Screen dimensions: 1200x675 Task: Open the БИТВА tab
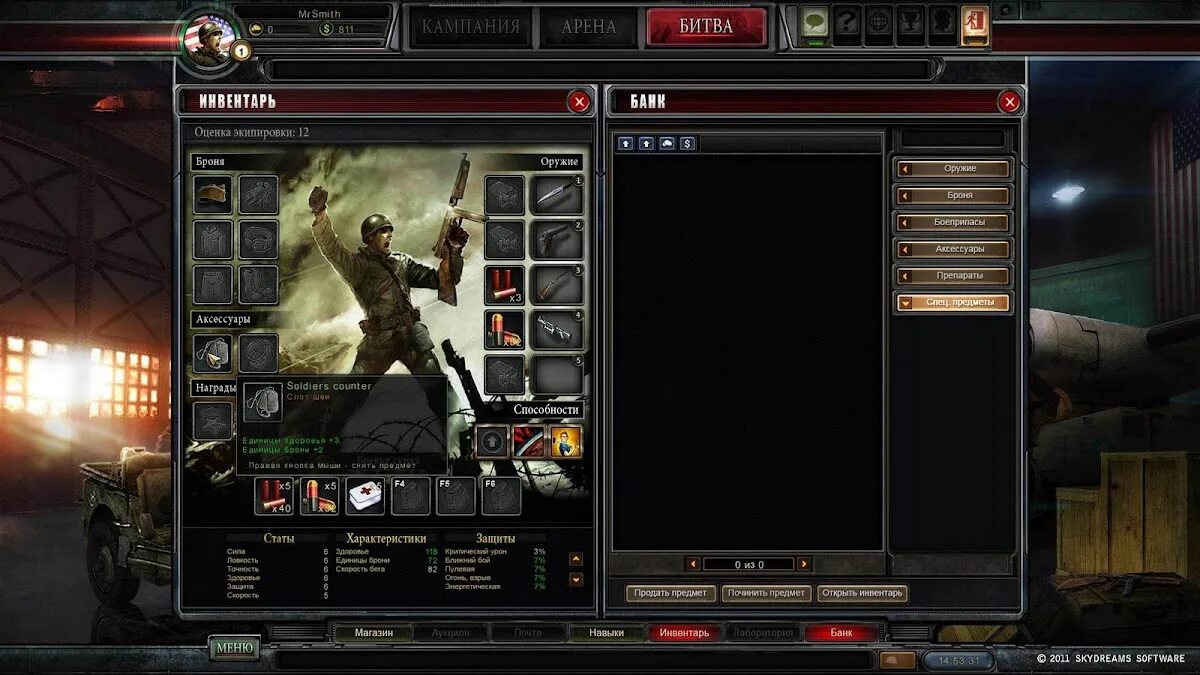(x=707, y=27)
